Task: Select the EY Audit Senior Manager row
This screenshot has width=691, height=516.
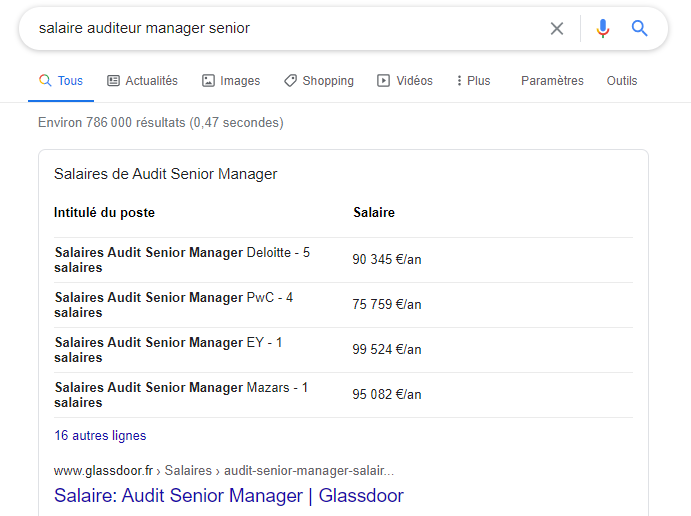Action: point(343,350)
